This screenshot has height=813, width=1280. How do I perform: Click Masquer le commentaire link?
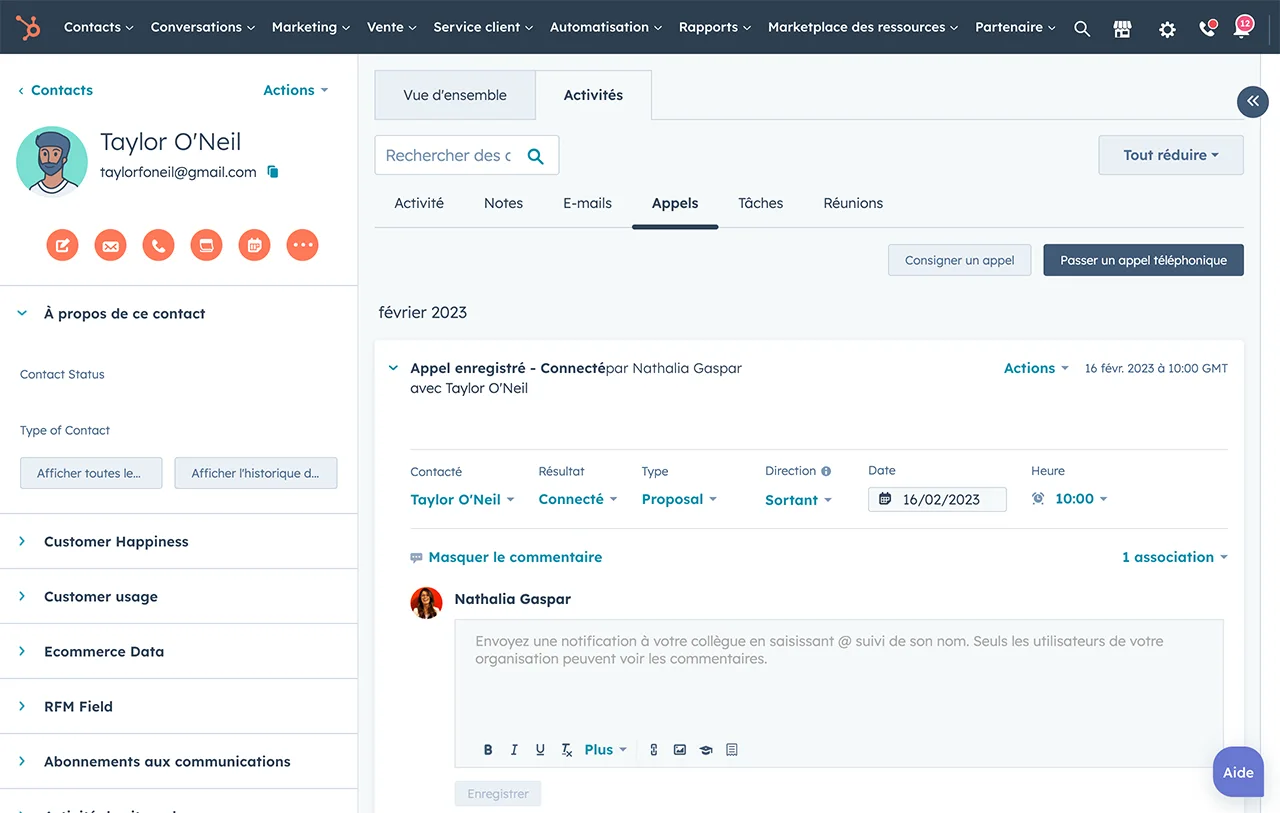[x=514, y=557]
